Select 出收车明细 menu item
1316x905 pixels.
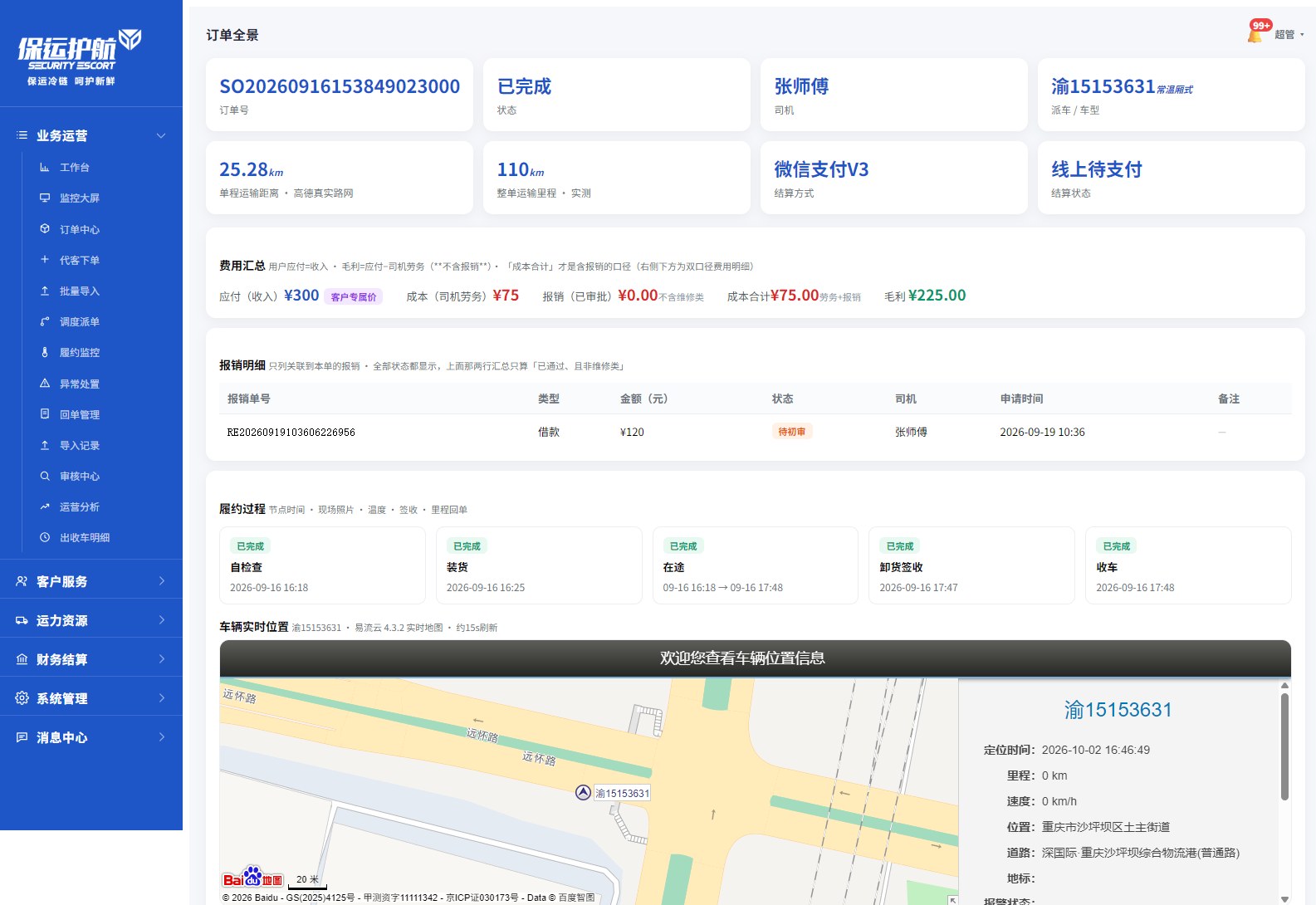[x=85, y=538]
